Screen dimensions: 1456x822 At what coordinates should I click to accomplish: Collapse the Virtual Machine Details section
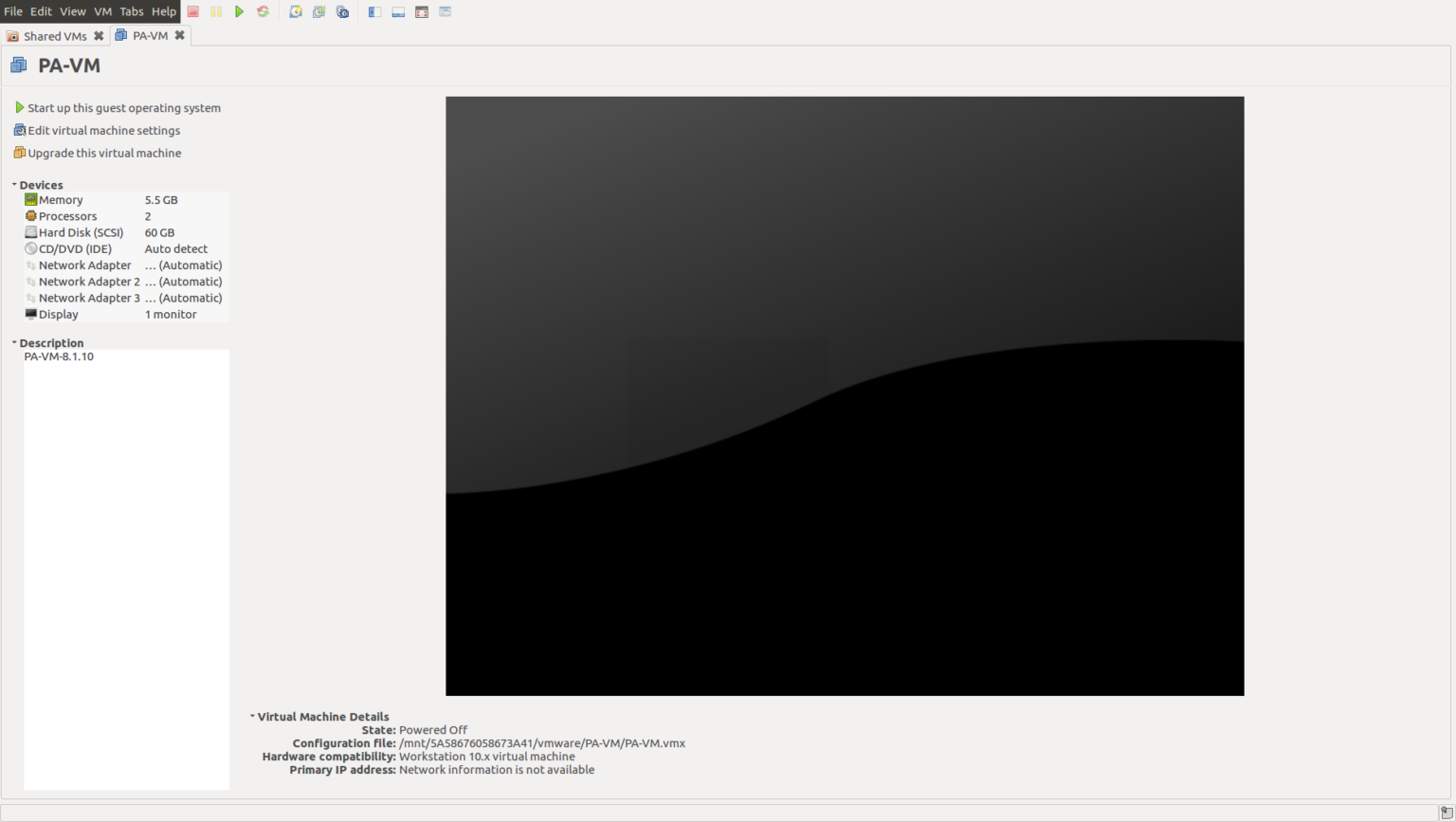click(x=252, y=717)
